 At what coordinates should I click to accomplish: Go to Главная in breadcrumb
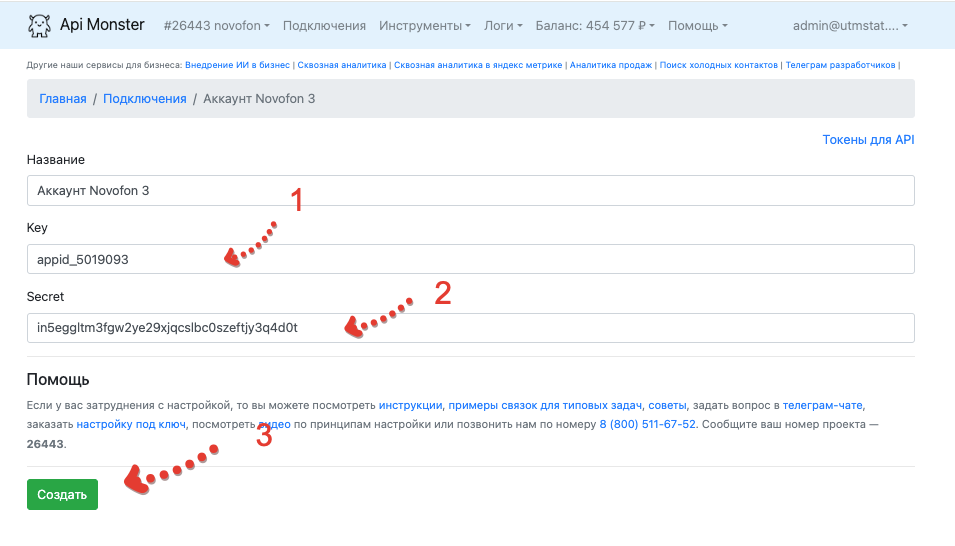pos(63,99)
